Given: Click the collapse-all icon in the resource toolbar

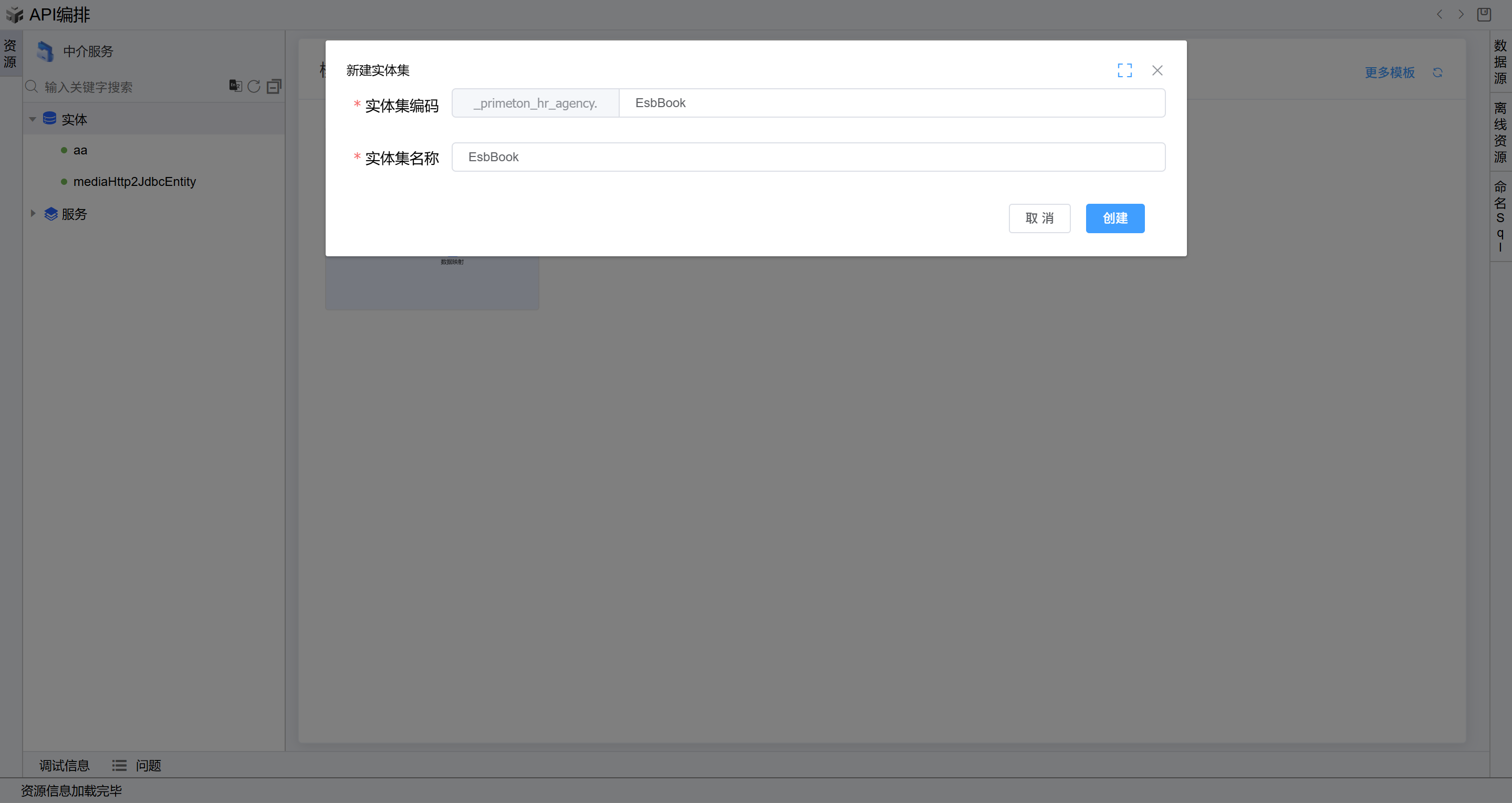Looking at the screenshot, I should 274,86.
